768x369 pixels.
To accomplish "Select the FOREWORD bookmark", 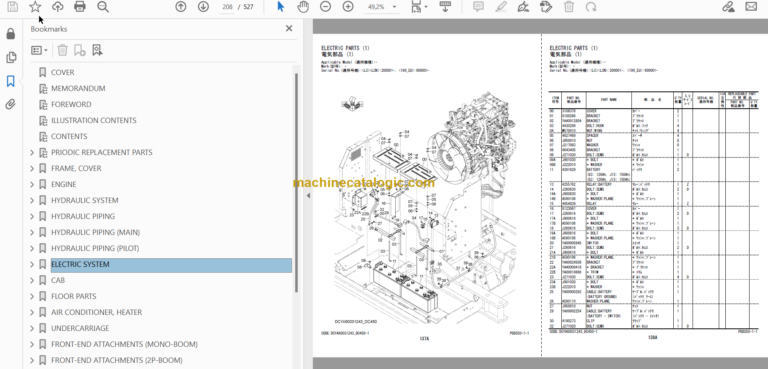I will point(71,104).
